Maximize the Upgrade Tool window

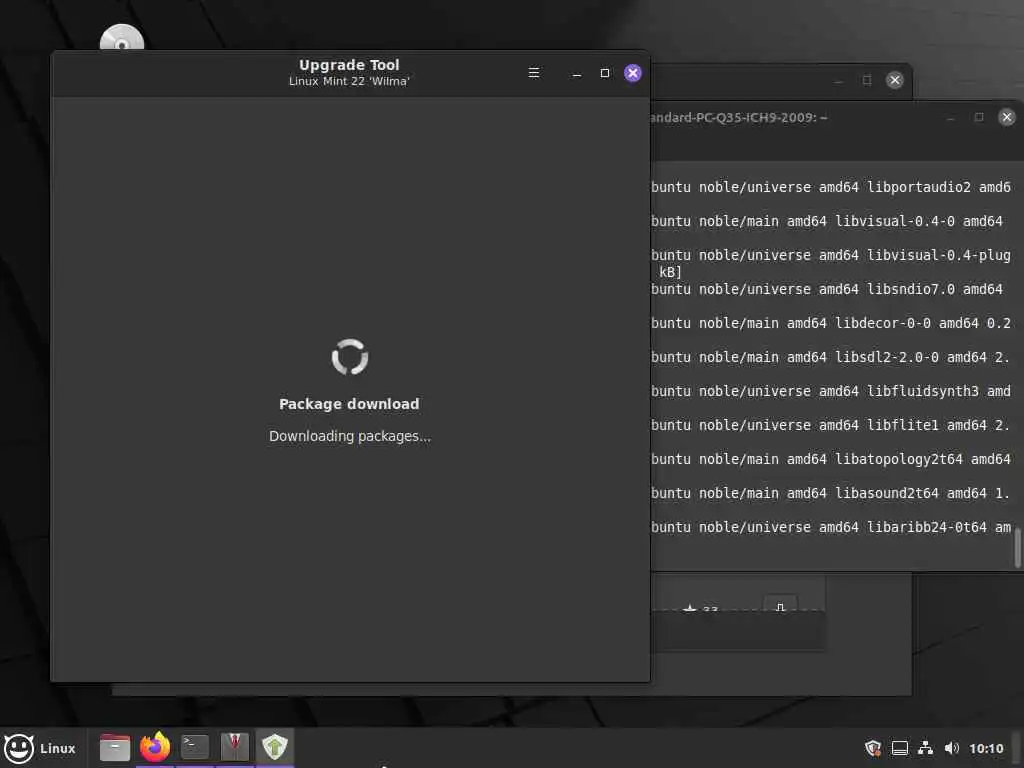(605, 73)
